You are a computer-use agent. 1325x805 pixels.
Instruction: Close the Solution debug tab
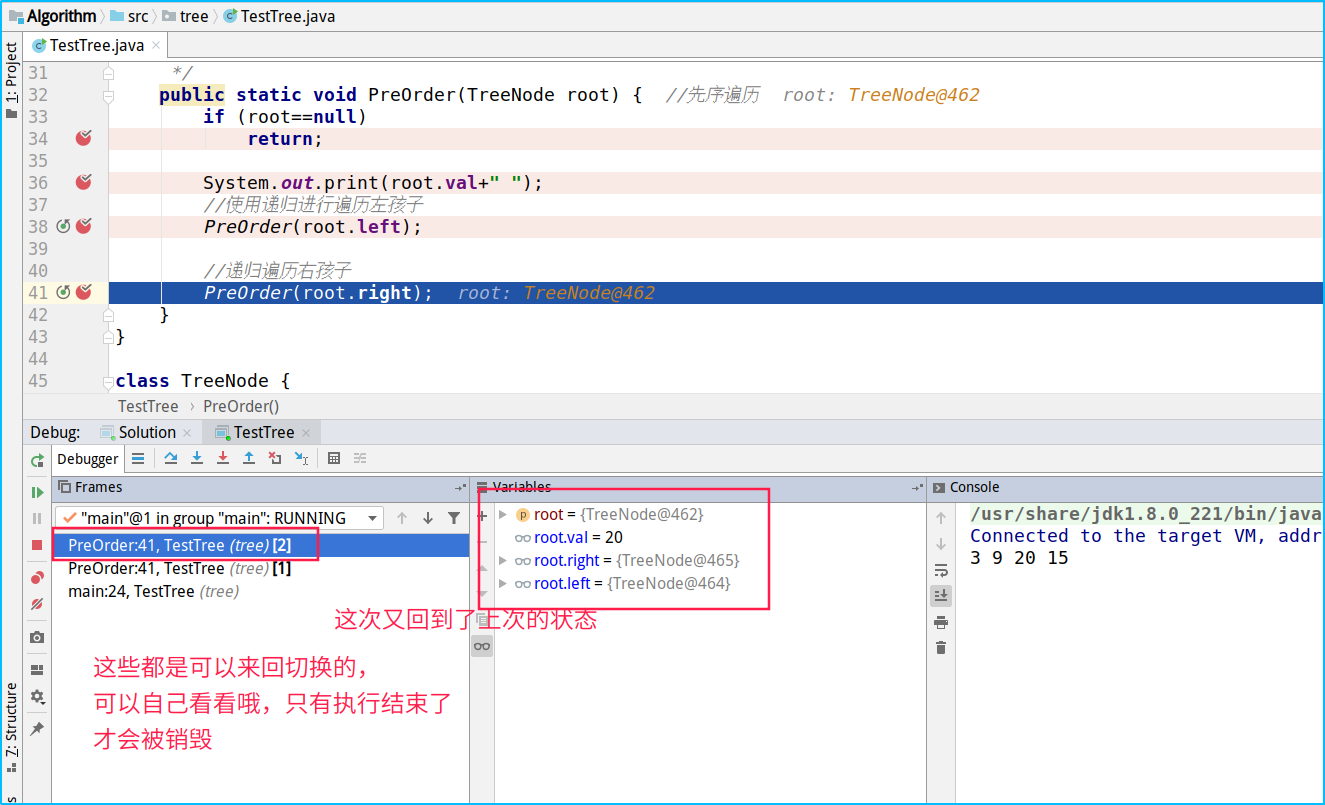(187, 433)
